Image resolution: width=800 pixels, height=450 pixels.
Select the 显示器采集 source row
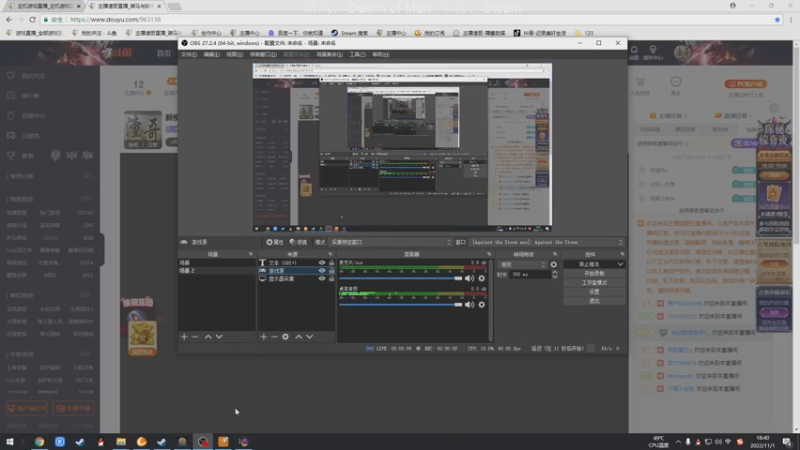(296, 279)
